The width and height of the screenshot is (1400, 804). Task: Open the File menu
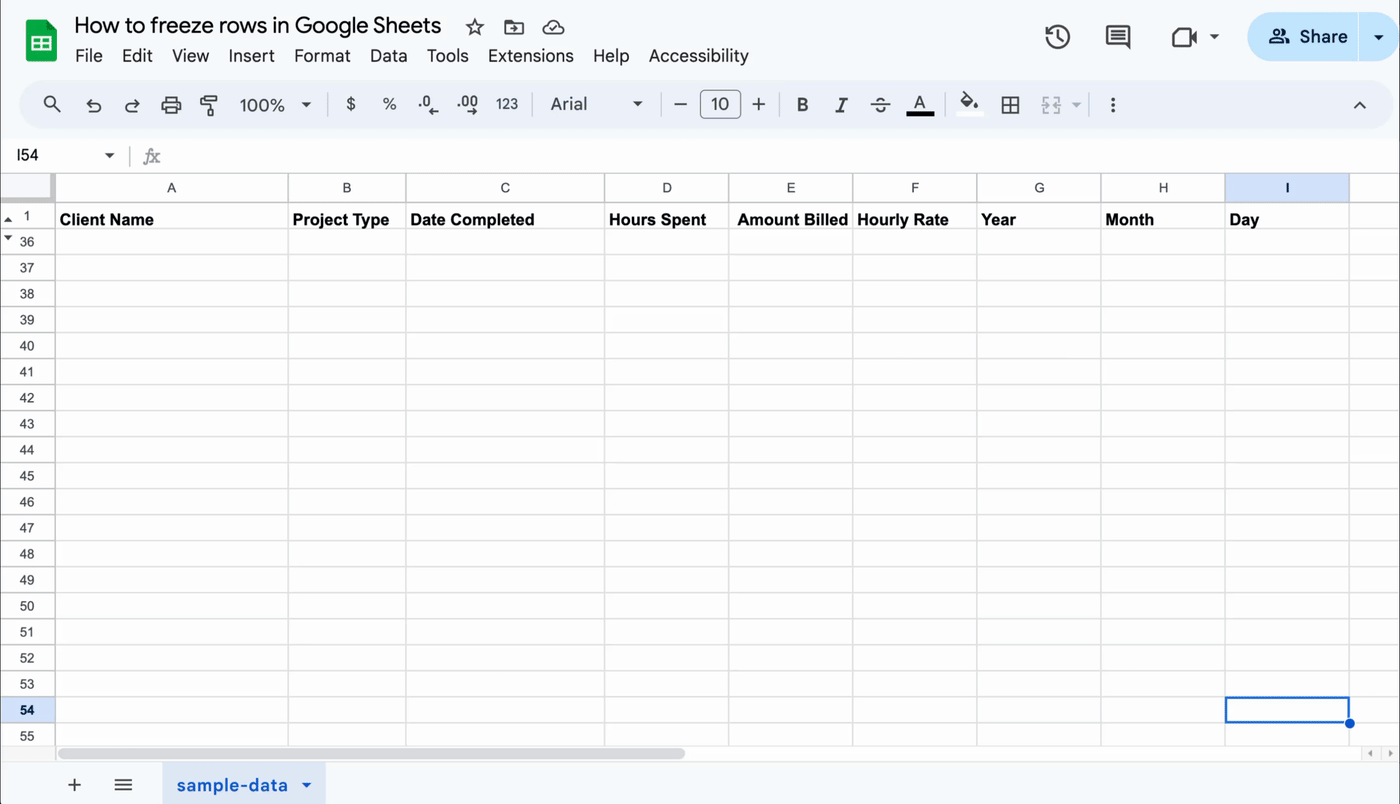[89, 56]
